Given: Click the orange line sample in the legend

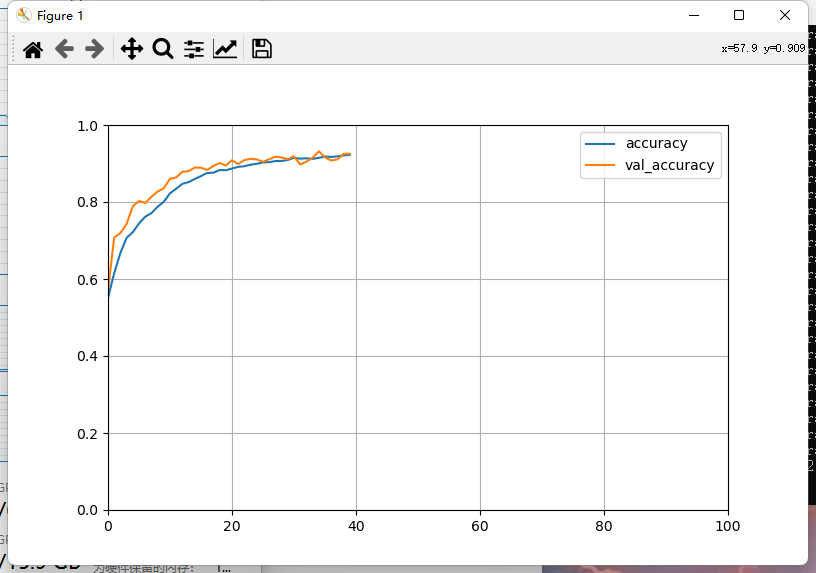Looking at the screenshot, I should coord(600,165).
